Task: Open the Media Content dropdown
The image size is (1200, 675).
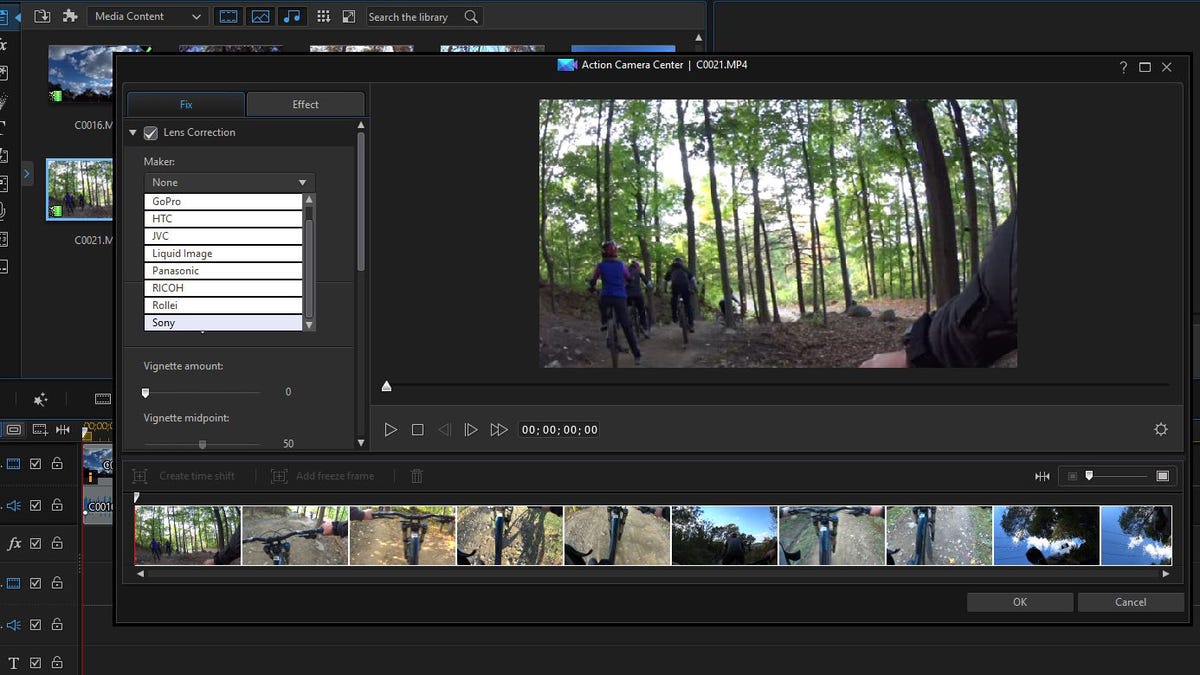Action: [x=147, y=16]
